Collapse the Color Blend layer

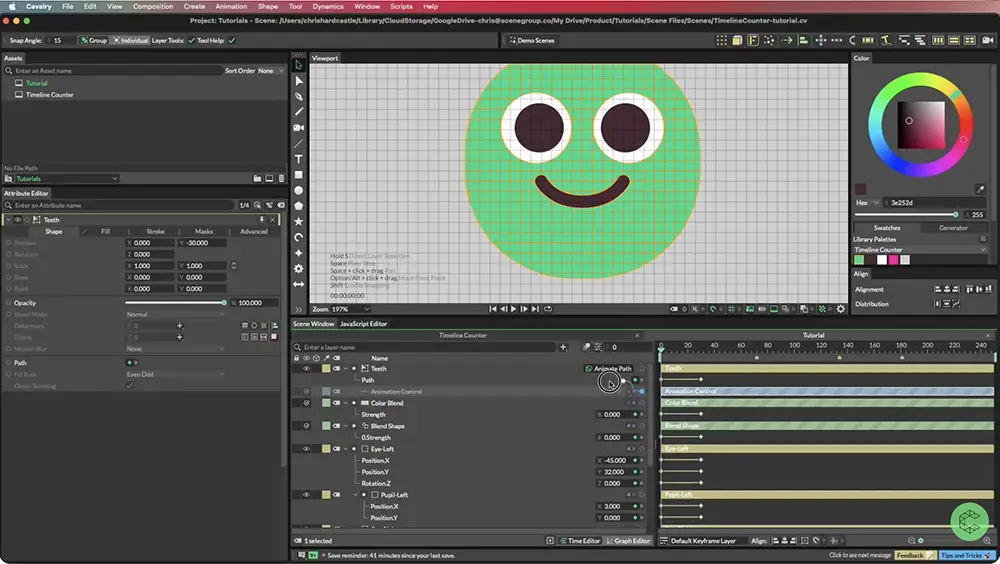346,403
